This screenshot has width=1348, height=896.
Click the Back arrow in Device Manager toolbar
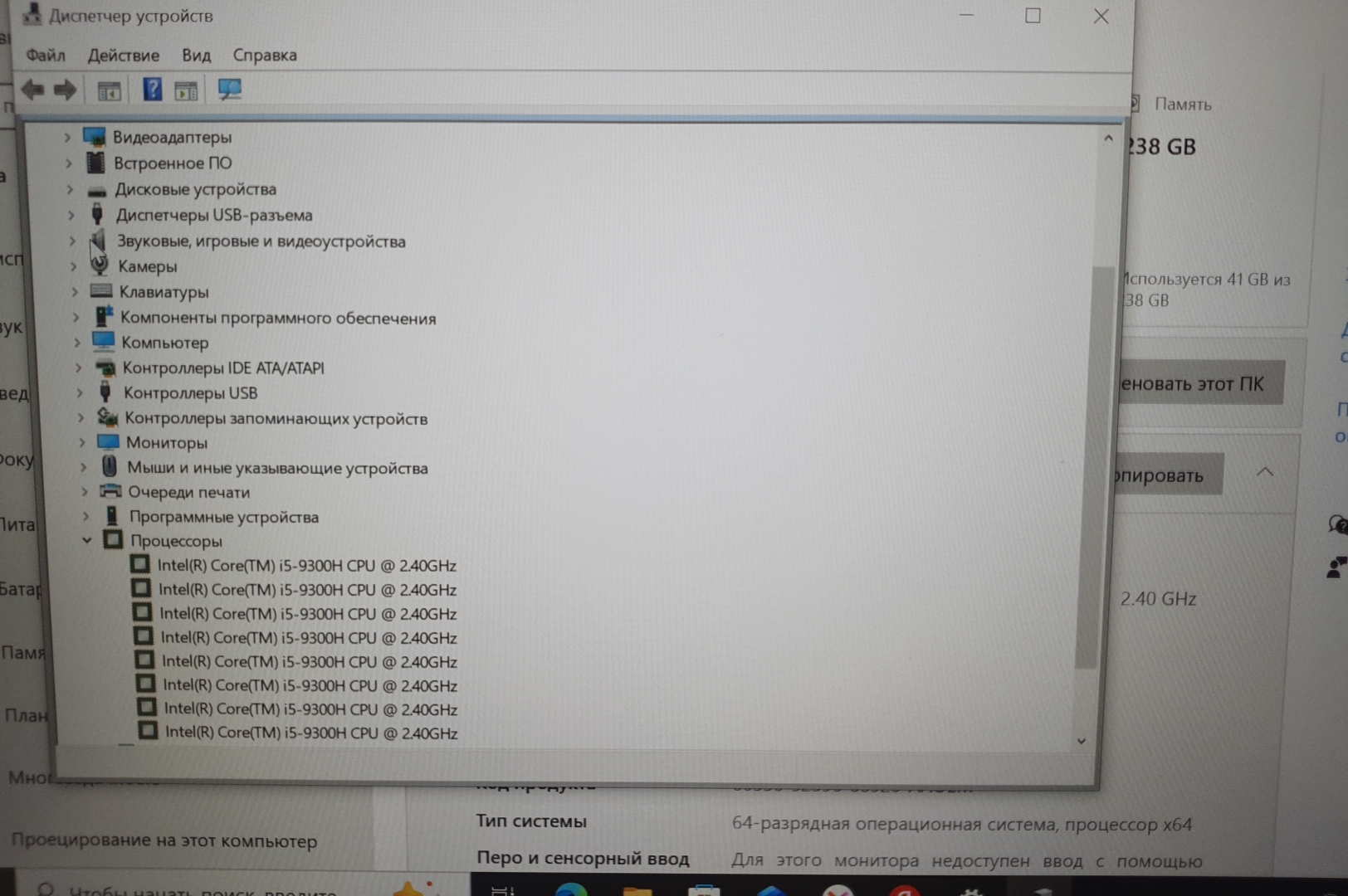33,90
